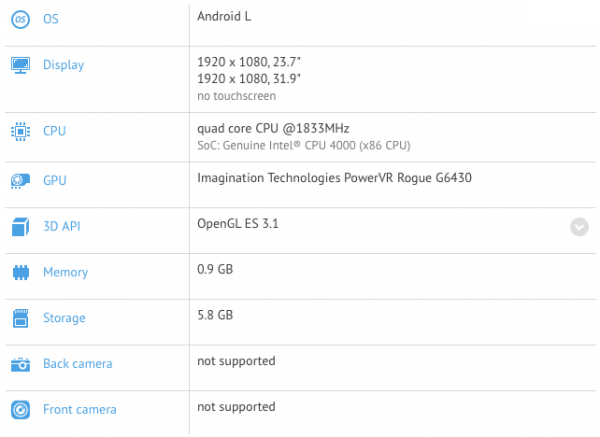Expand the OpenGL ES 3.1 details arrow
This screenshot has height=437, width=600.
579,227
